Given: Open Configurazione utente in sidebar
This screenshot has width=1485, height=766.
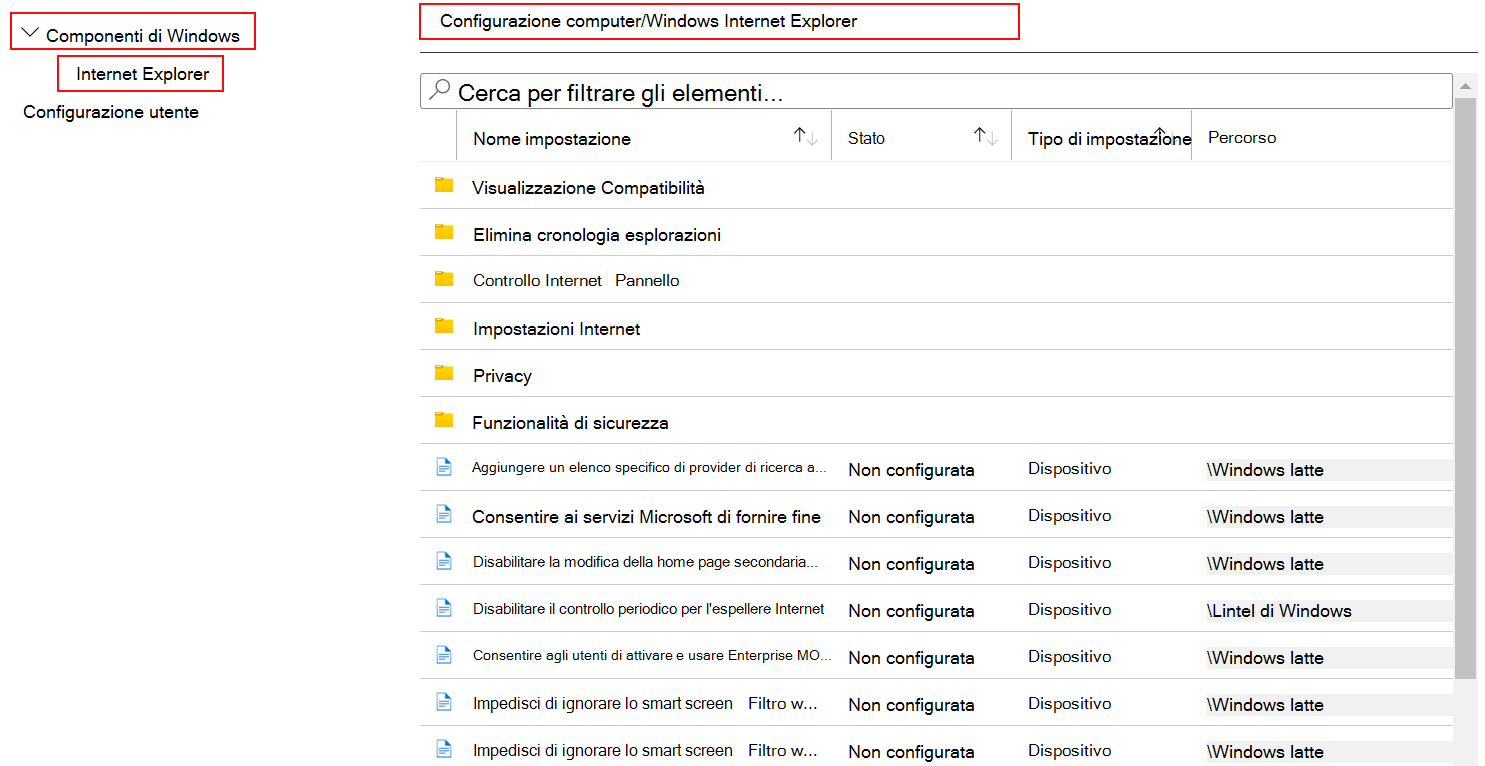Looking at the screenshot, I should [x=111, y=112].
